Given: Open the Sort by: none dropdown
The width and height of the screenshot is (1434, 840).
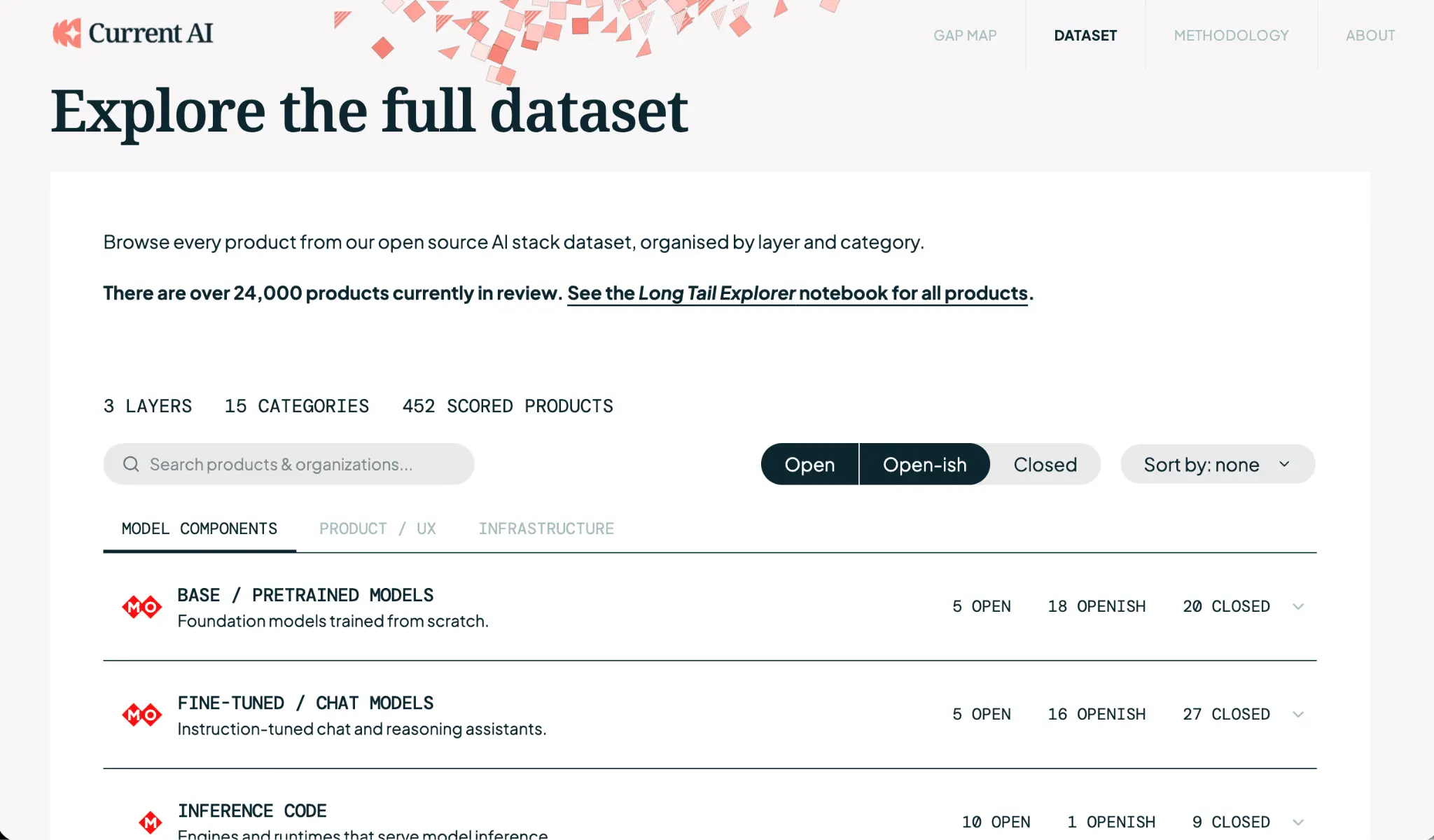Looking at the screenshot, I should pyautogui.click(x=1218, y=464).
